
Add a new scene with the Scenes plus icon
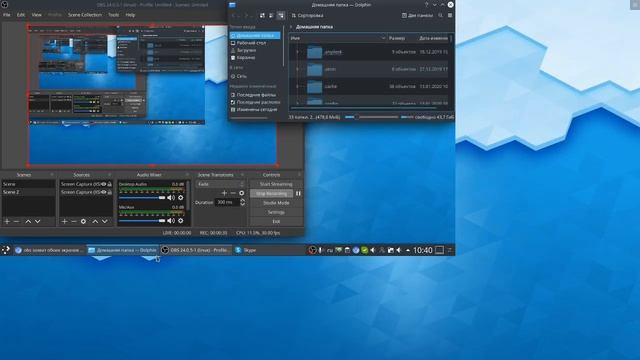7,221
